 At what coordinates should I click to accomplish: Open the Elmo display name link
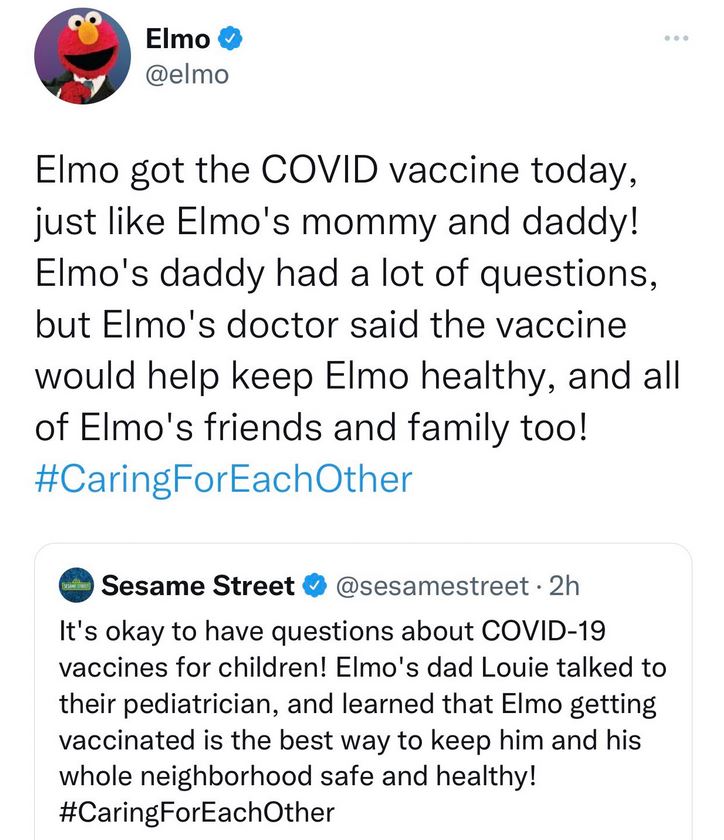pyautogui.click(x=178, y=39)
